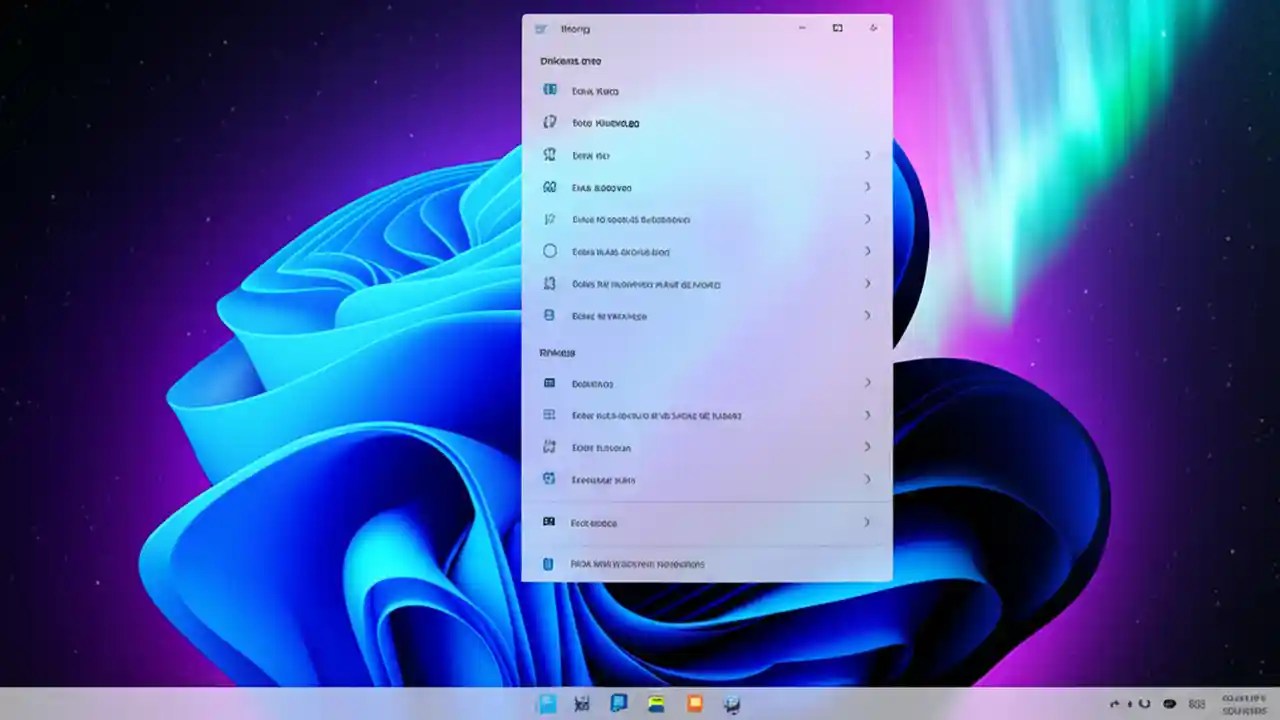
Task: Expand the chevron on the third device row
Action: 867,155
